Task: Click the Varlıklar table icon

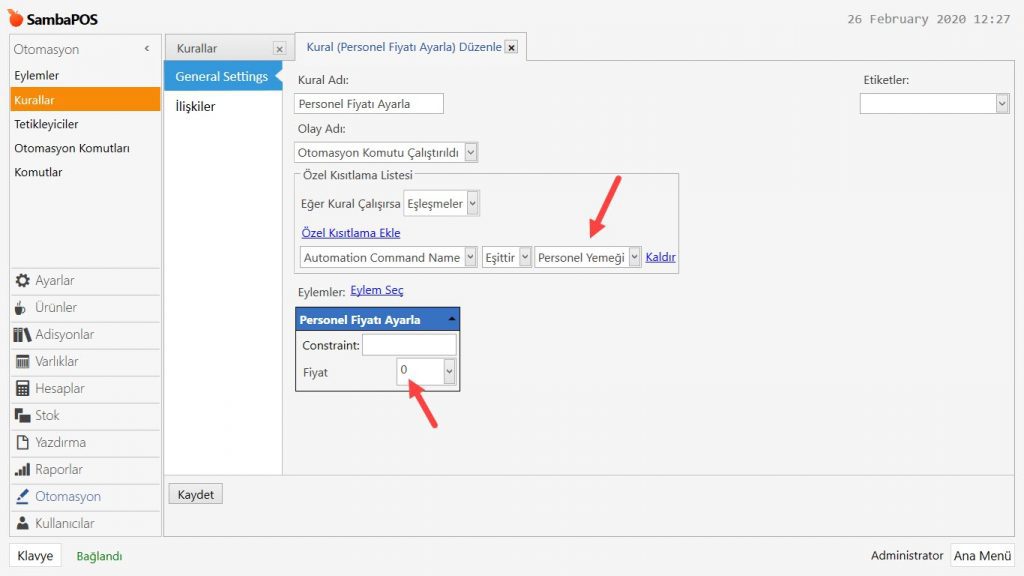Action: [22, 362]
